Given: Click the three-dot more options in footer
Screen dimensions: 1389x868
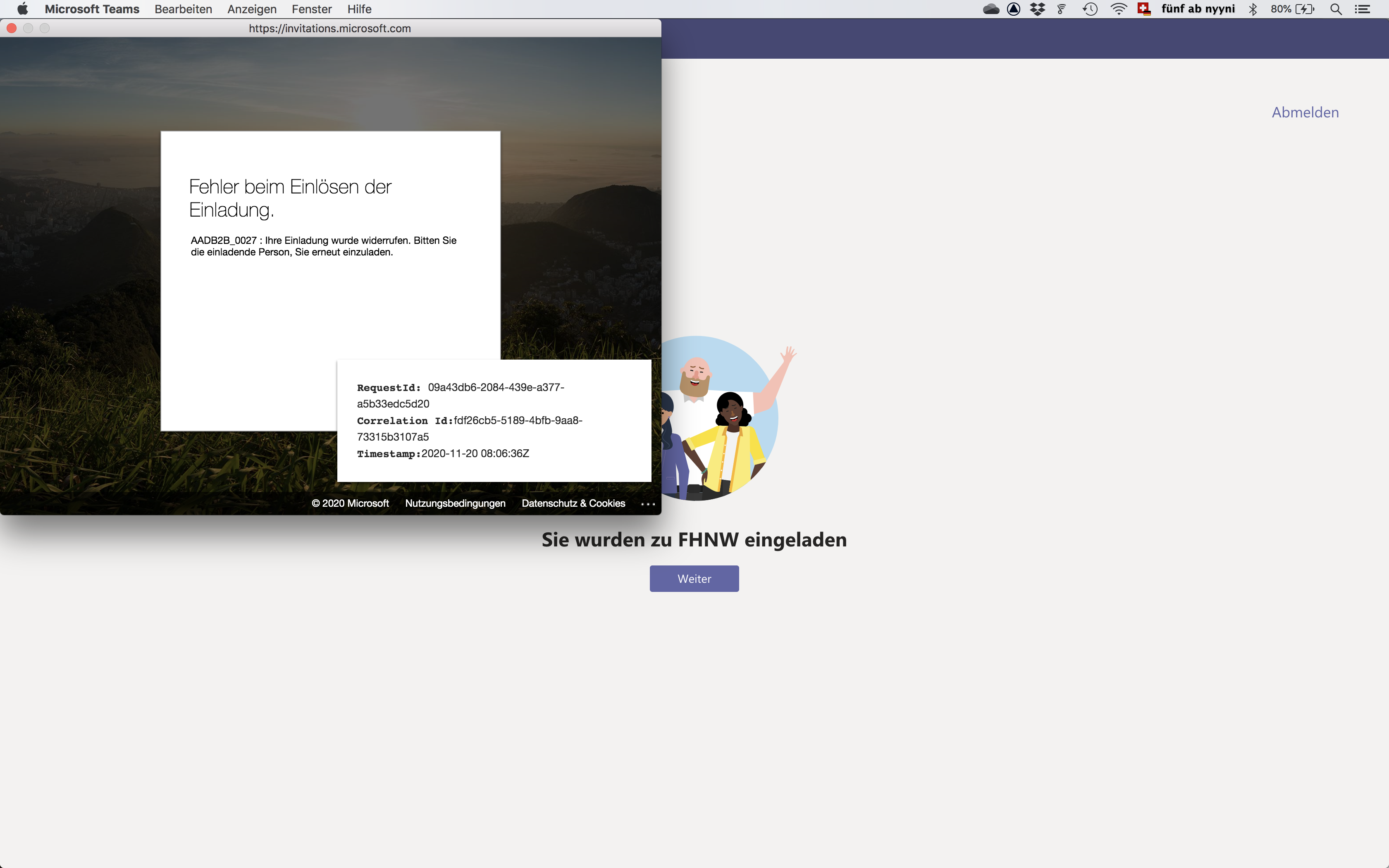Looking at the screenshot, I should click(x=647, y=504).
